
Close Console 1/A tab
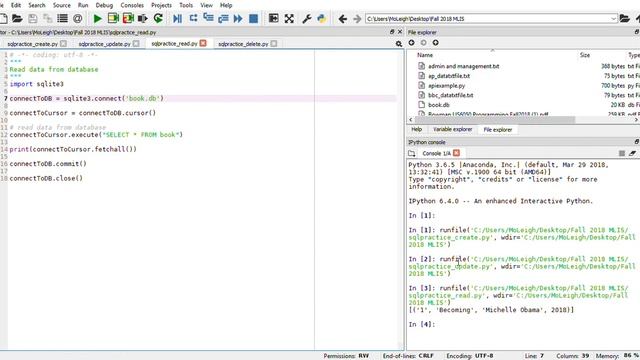click(456, 153)
